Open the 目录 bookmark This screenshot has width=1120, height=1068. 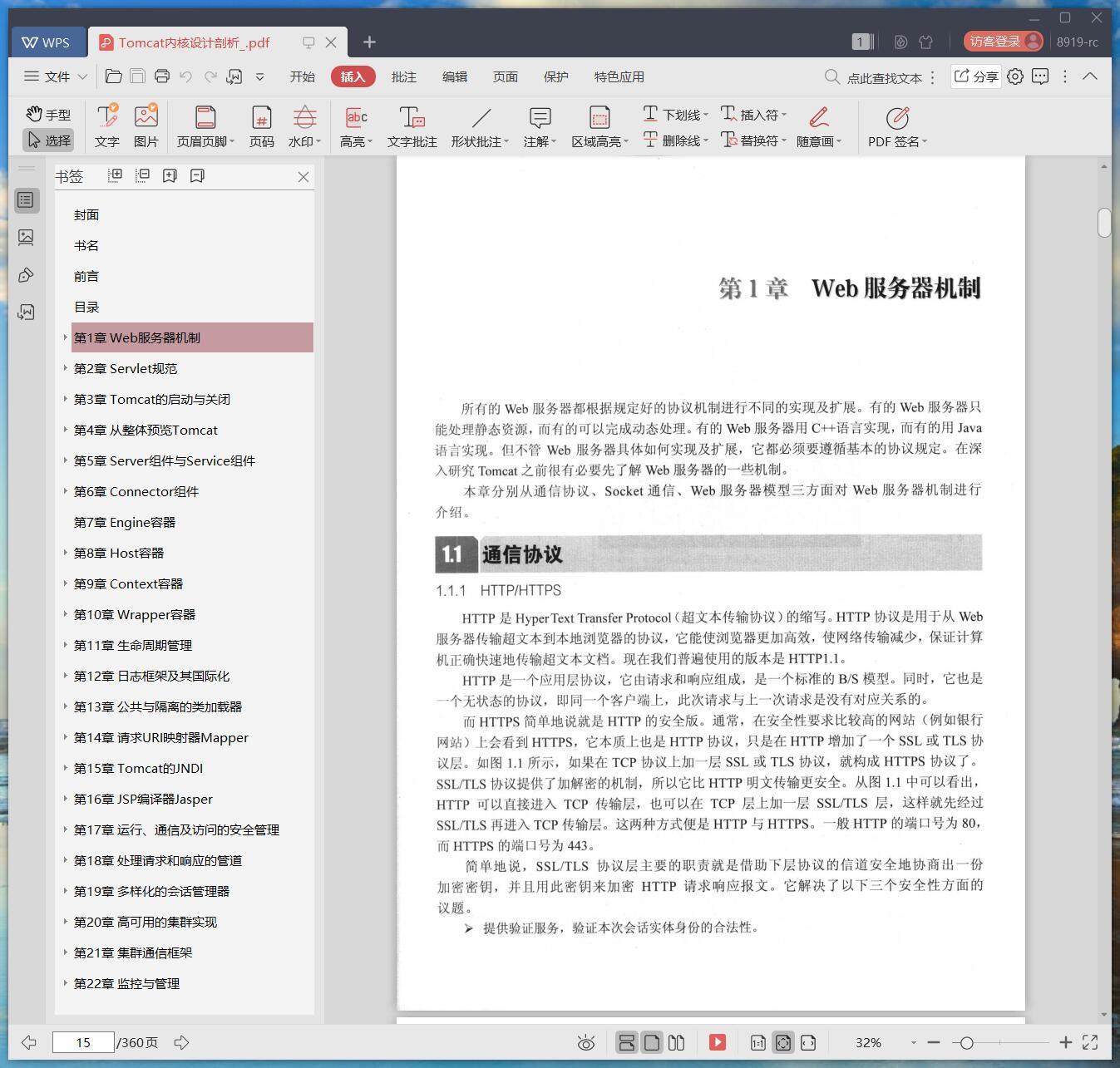(86, 307)
